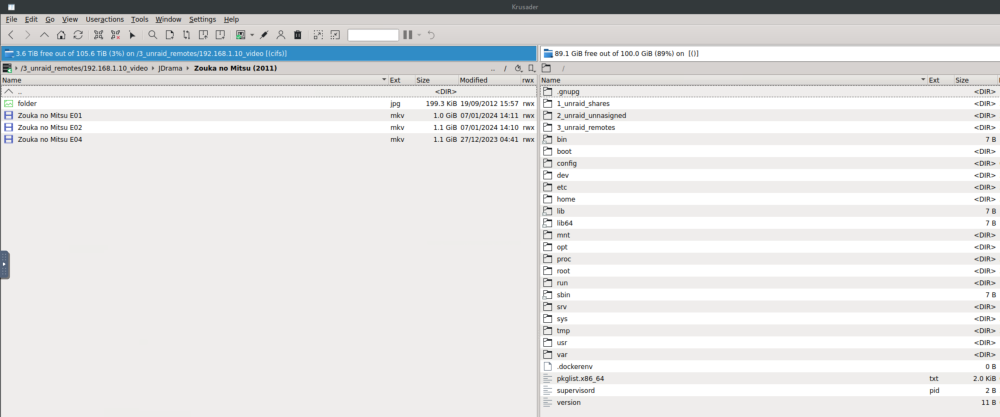
Task: Select the pkglist.x86_64 file
Action: [770, 378]
